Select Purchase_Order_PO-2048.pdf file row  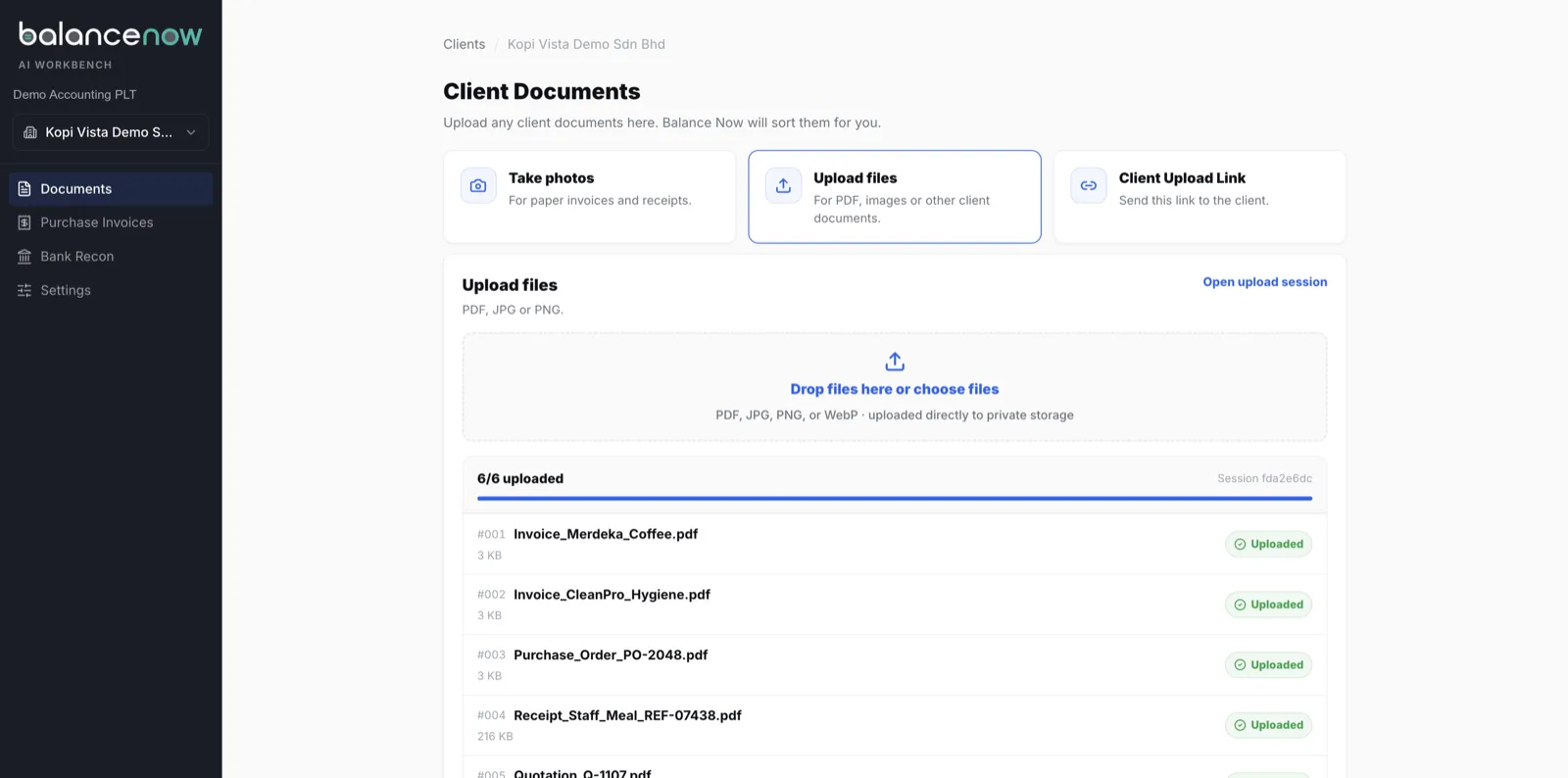(x=895, y=665)
